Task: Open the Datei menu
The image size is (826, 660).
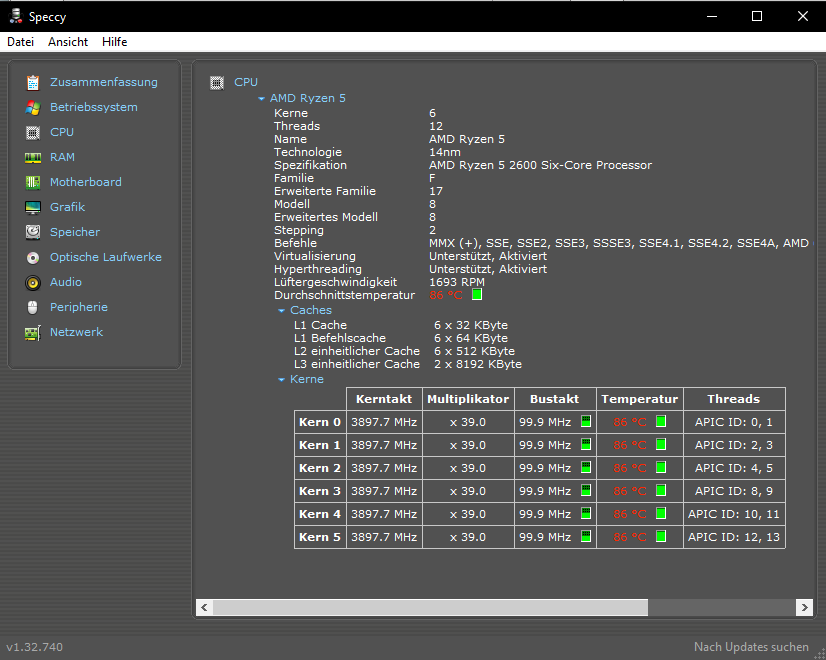Action: 21,42
